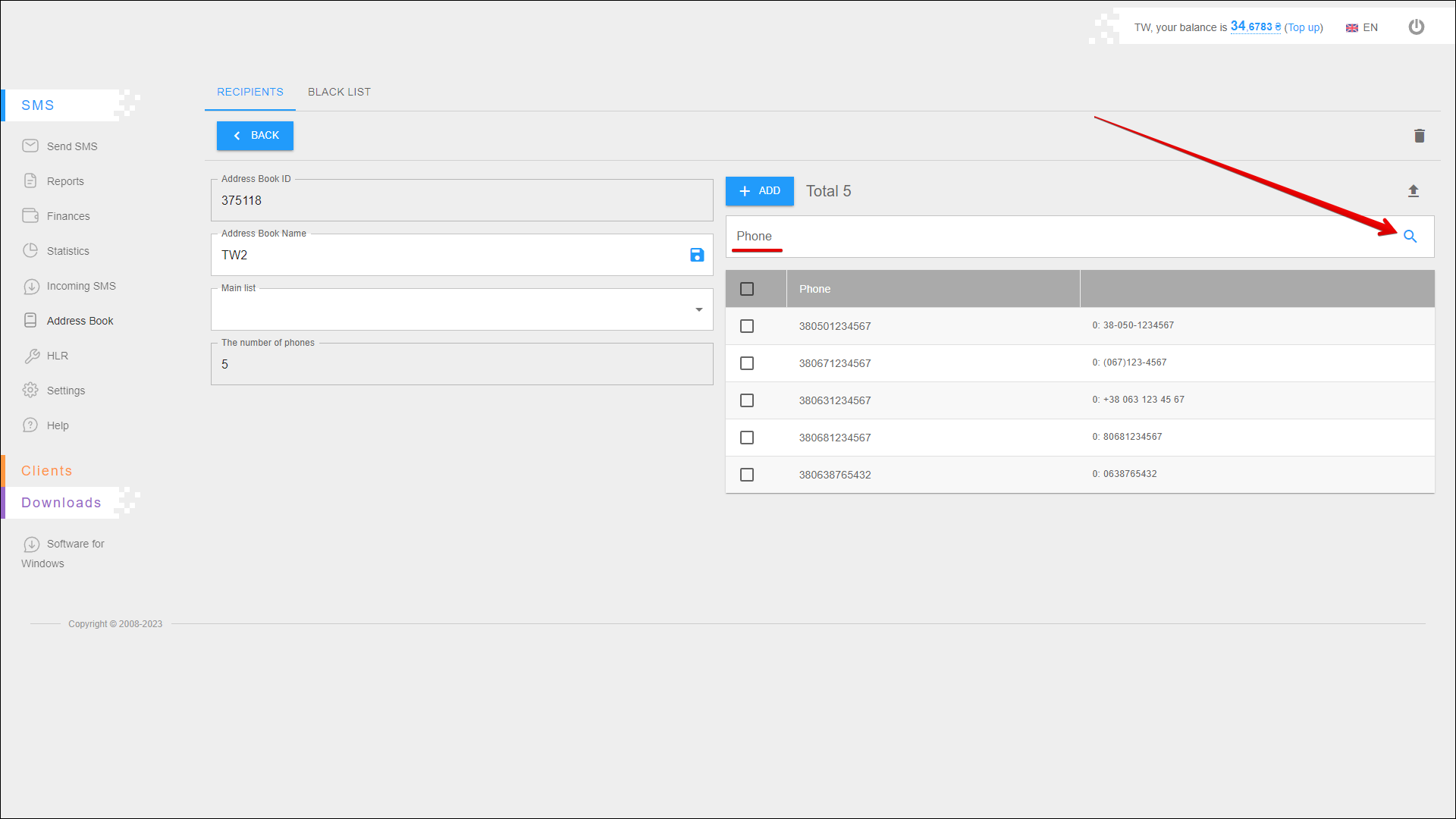Open the EN language selector
The height and width of the screenshot is (819, 1456).
pos(1362,27)
